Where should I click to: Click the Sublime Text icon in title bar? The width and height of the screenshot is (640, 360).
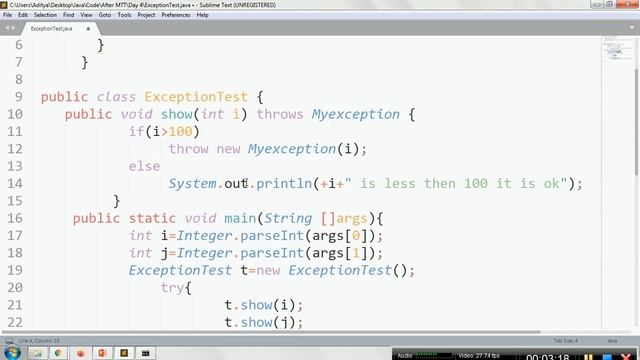pyautogui.click(x=4, y=5)
